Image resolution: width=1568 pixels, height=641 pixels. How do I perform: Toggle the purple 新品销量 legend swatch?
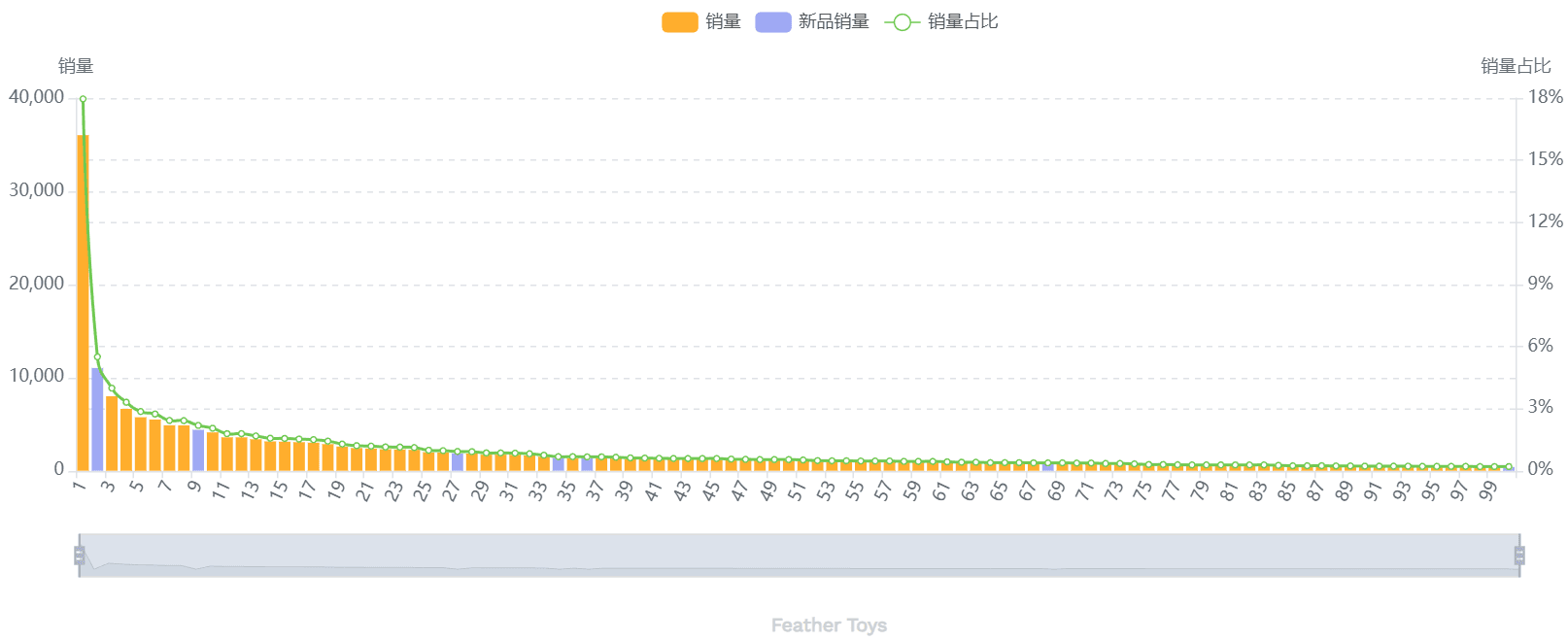pyautogui.click(x=772, y=22)
